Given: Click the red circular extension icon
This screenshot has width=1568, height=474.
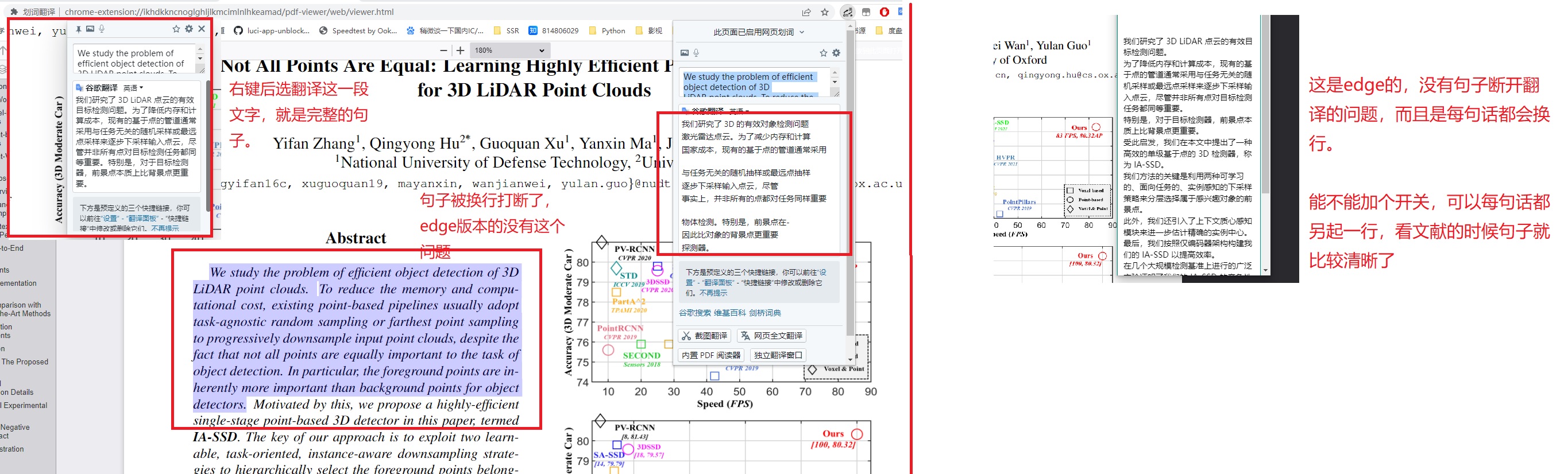Looking at the screenshot, I should pos(885,12).
